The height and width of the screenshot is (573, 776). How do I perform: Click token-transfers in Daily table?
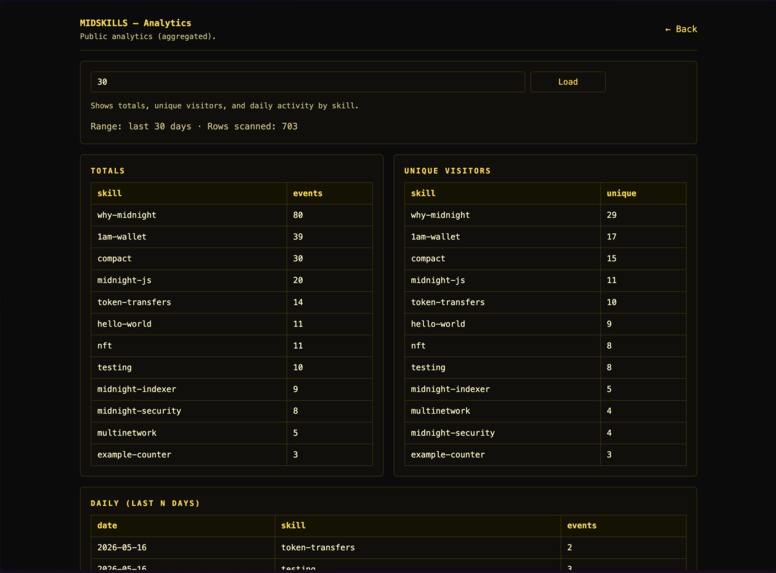(x=318, y=548)
